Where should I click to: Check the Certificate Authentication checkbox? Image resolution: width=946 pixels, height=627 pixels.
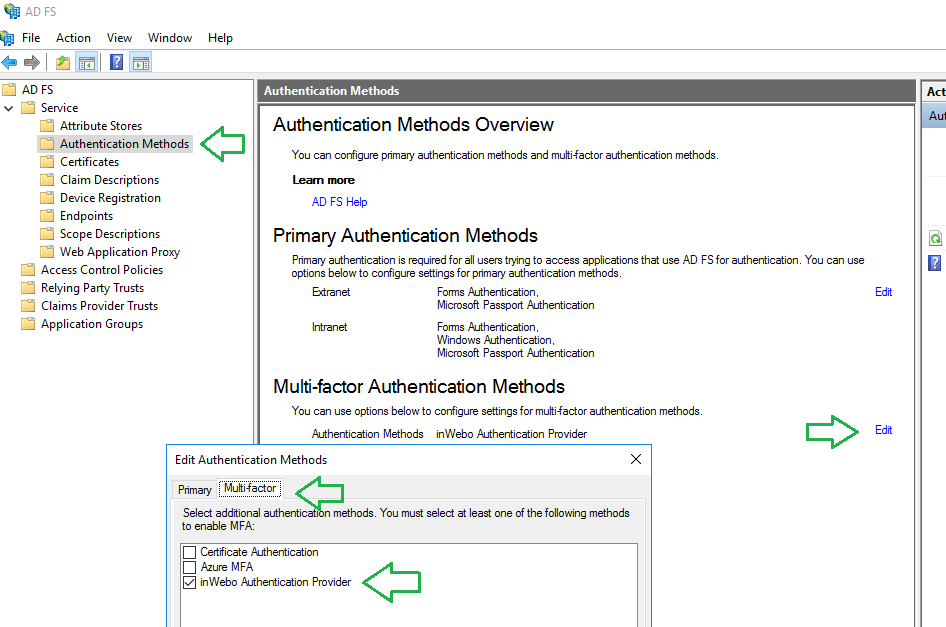[189, 551]
